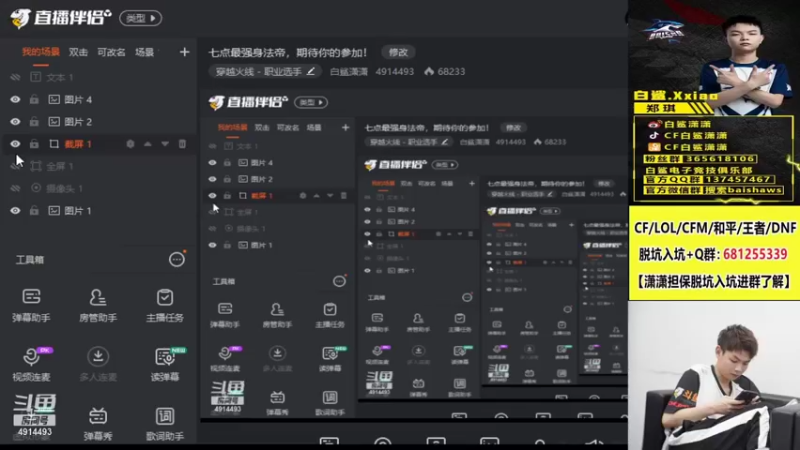
Task: Toggle the lock on 图片 2
Action: [x=34, y=121]
